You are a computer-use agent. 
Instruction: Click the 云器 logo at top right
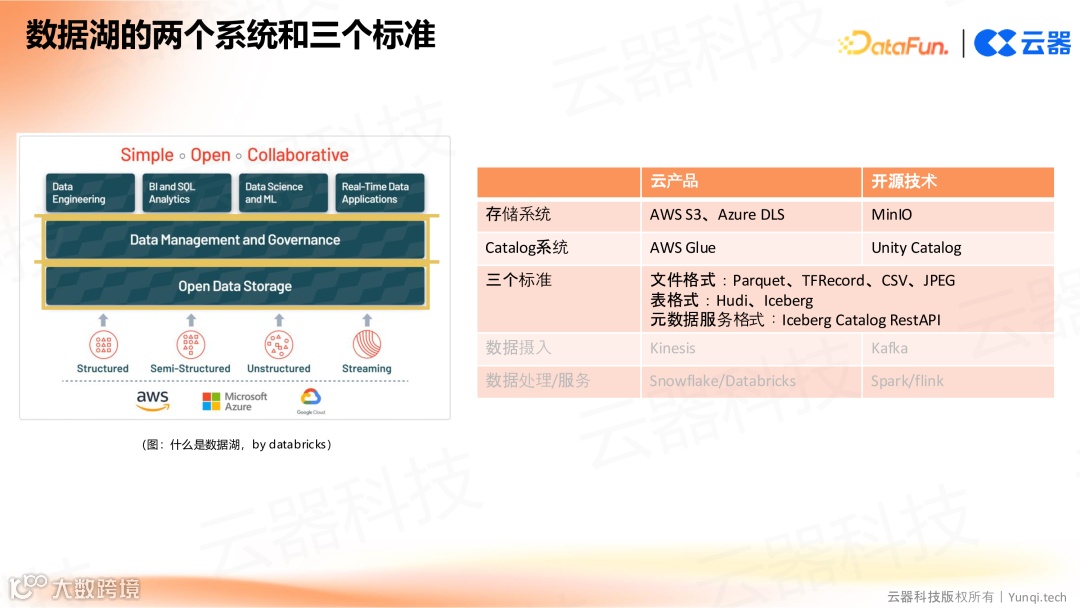(1023, 43)
